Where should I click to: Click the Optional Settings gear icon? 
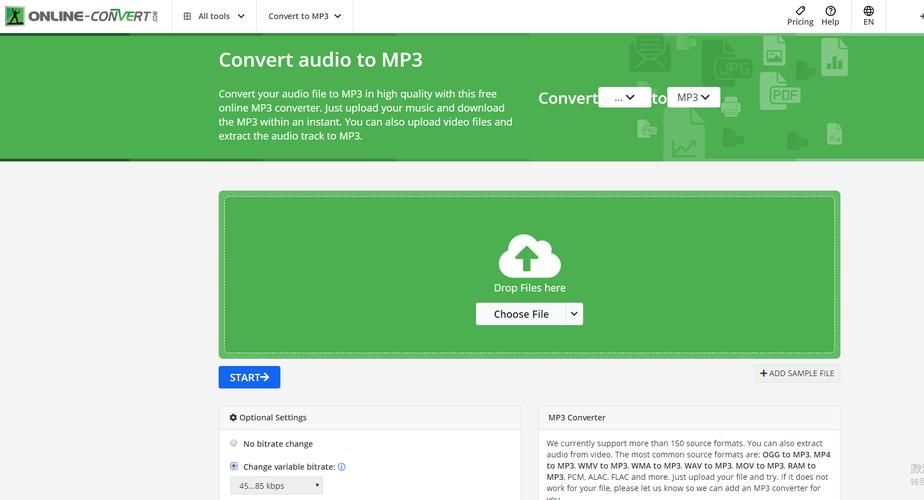click(234, 418)
